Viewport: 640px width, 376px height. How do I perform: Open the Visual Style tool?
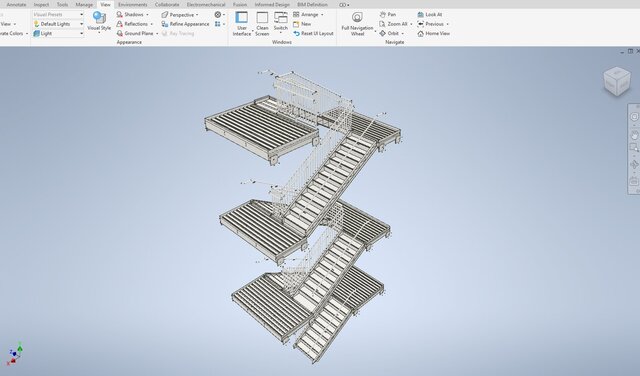99,22
